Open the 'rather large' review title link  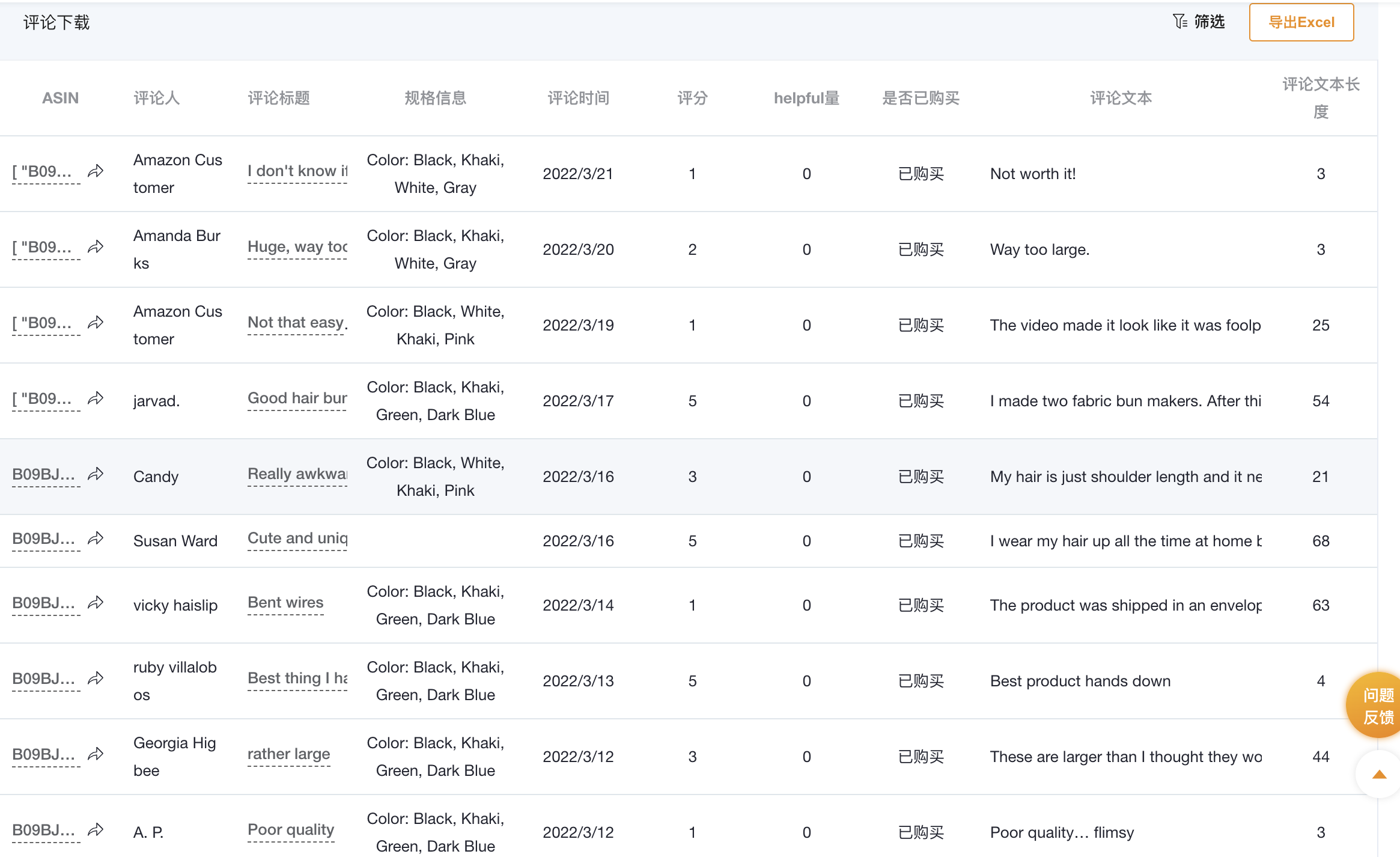click(x=288, y=754)
